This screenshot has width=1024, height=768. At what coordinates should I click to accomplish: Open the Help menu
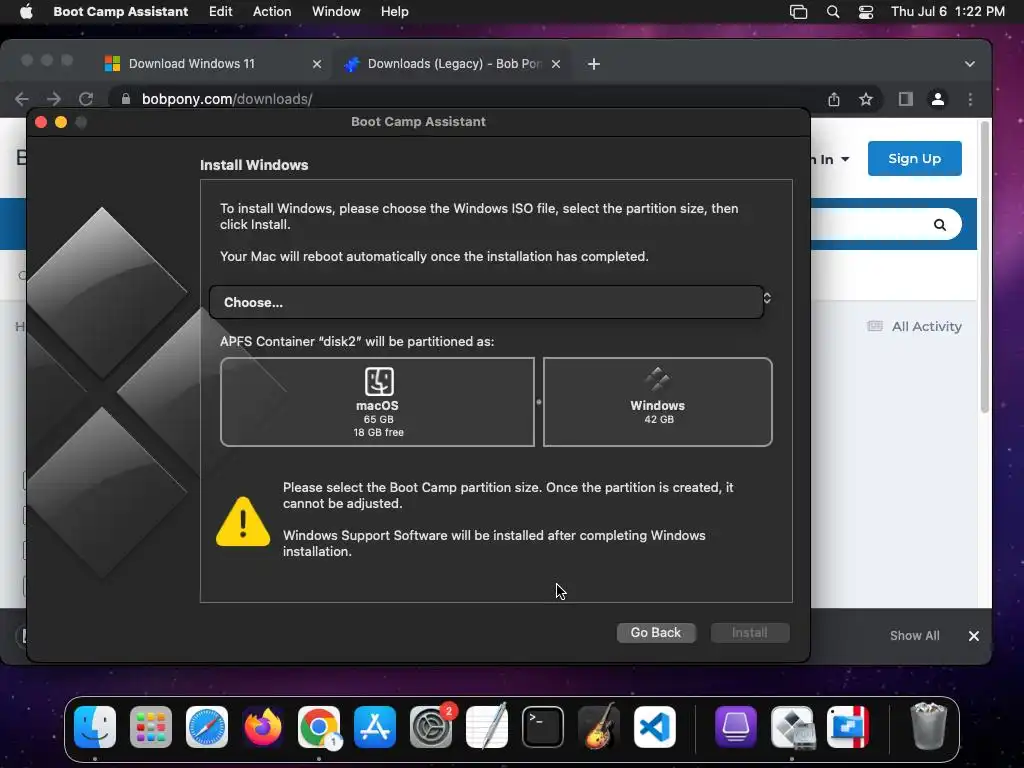394,12
